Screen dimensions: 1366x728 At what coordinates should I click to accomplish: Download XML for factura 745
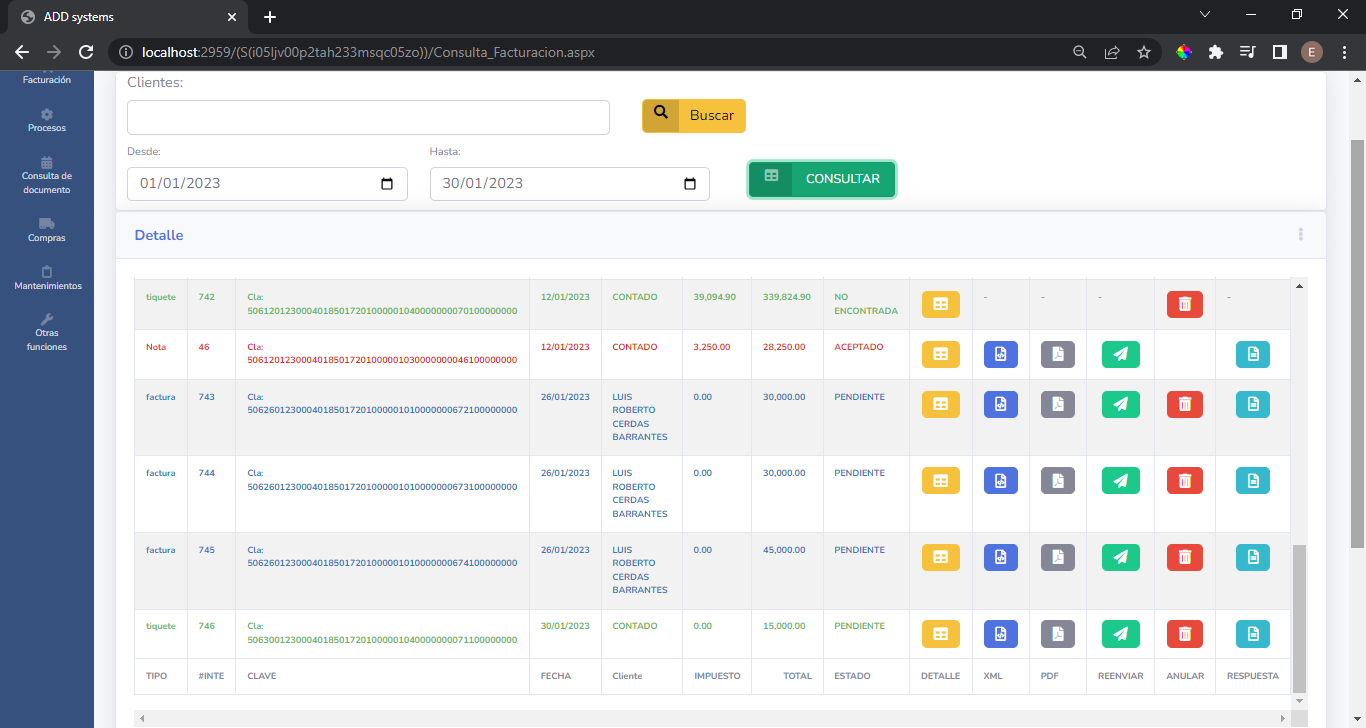pyautogui.click(x=1000, y=557)
